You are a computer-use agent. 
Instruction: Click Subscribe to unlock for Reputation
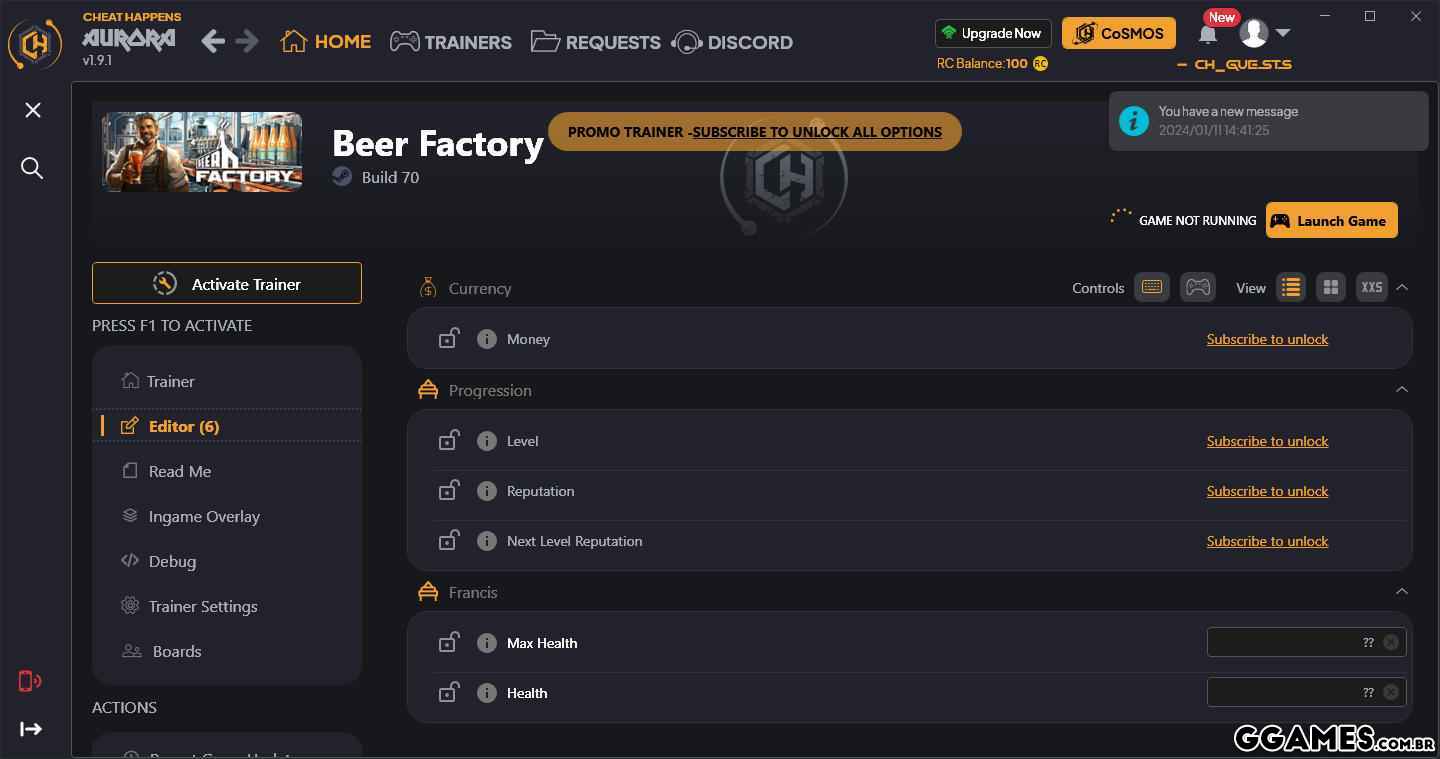point(1267,491)
